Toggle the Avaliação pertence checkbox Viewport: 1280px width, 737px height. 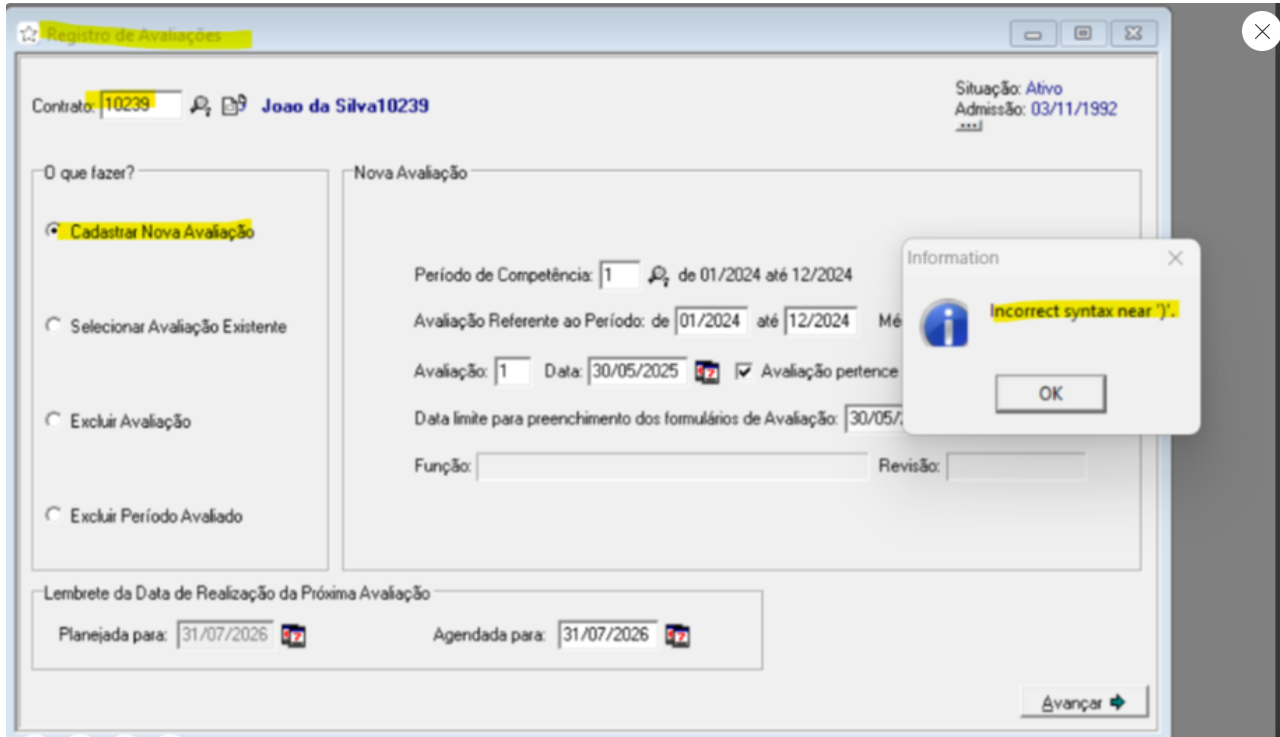click(x=743, y=371)
